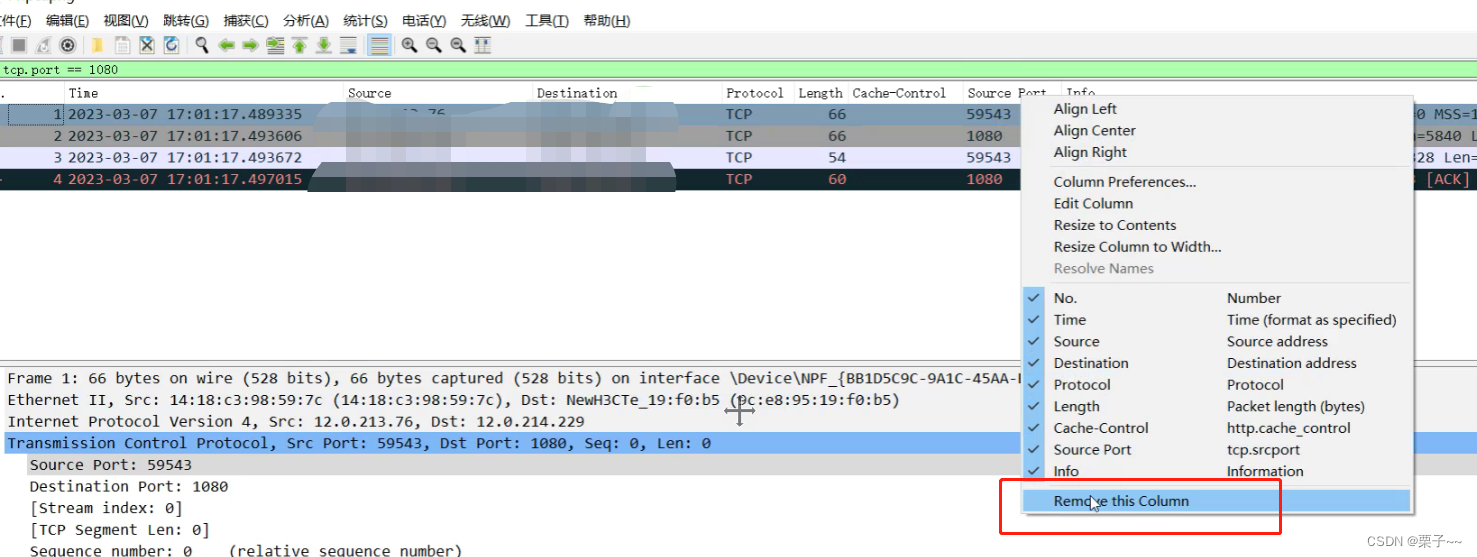Toggle packet list colorization icon
Viewport: 1477px width, 557px height.
(x=379, y=45)
